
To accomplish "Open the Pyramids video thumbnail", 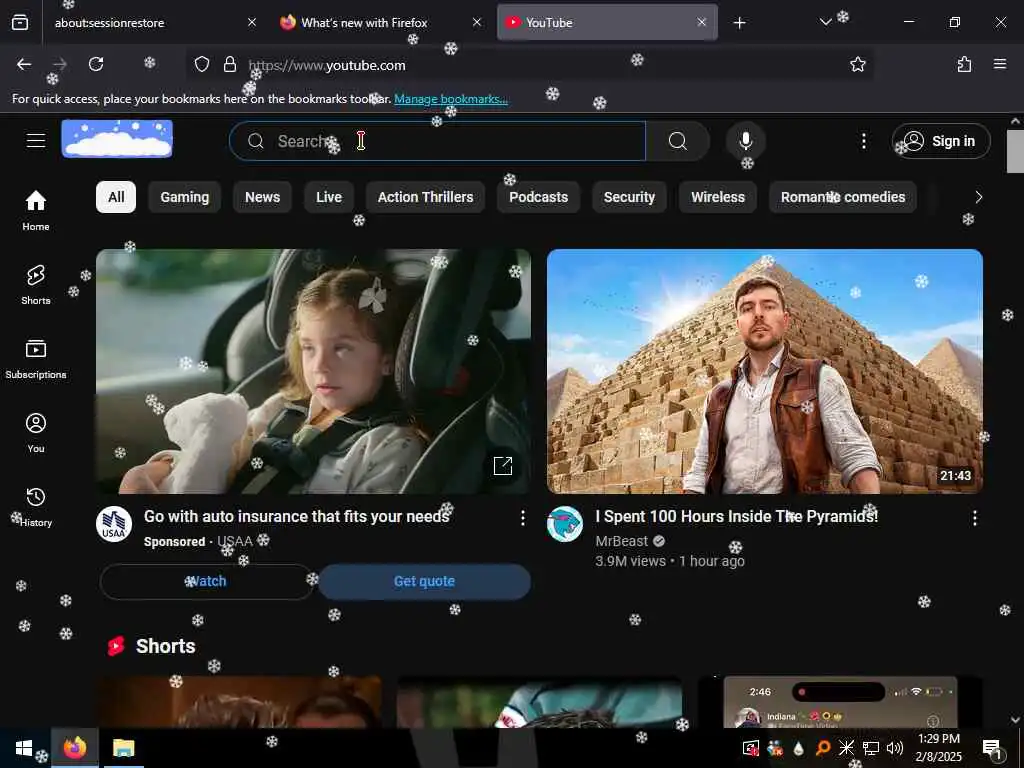I will pyautogui.click(x=765, y=371).
